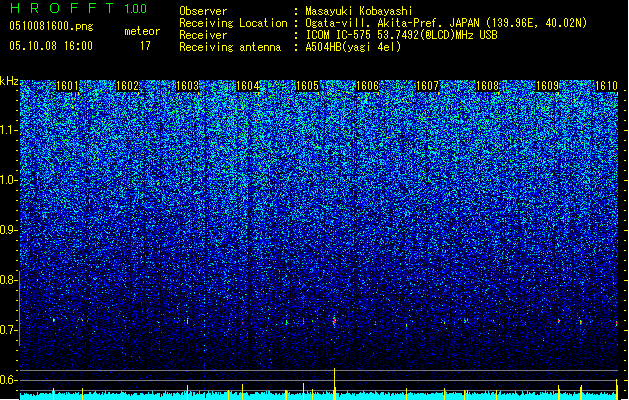The image size is (629, 400).
Task: Click the 1.1 kHz axis label
Action: 9,130
